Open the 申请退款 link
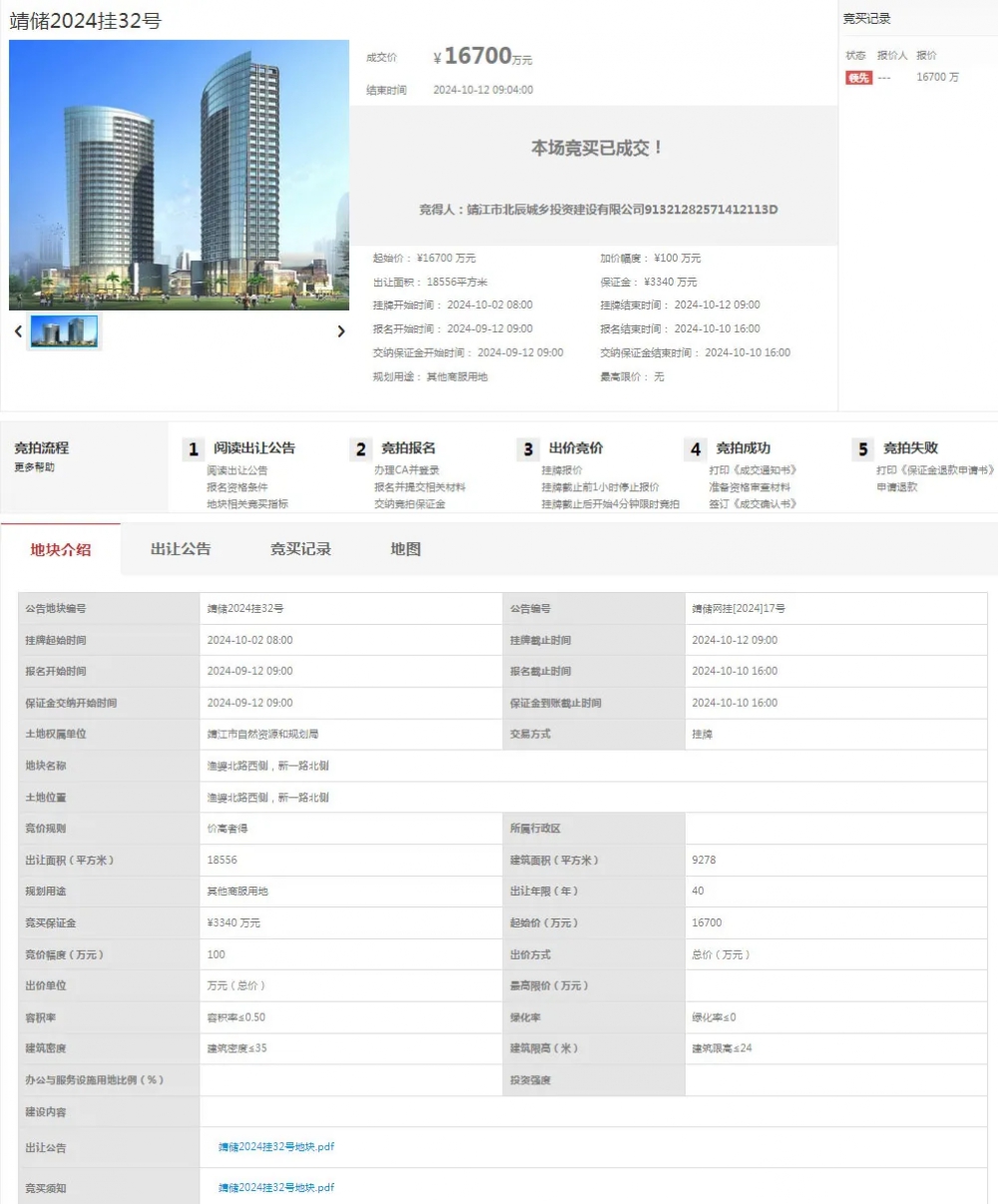The height and width of the screenshot is (1204, 998). 897,487
